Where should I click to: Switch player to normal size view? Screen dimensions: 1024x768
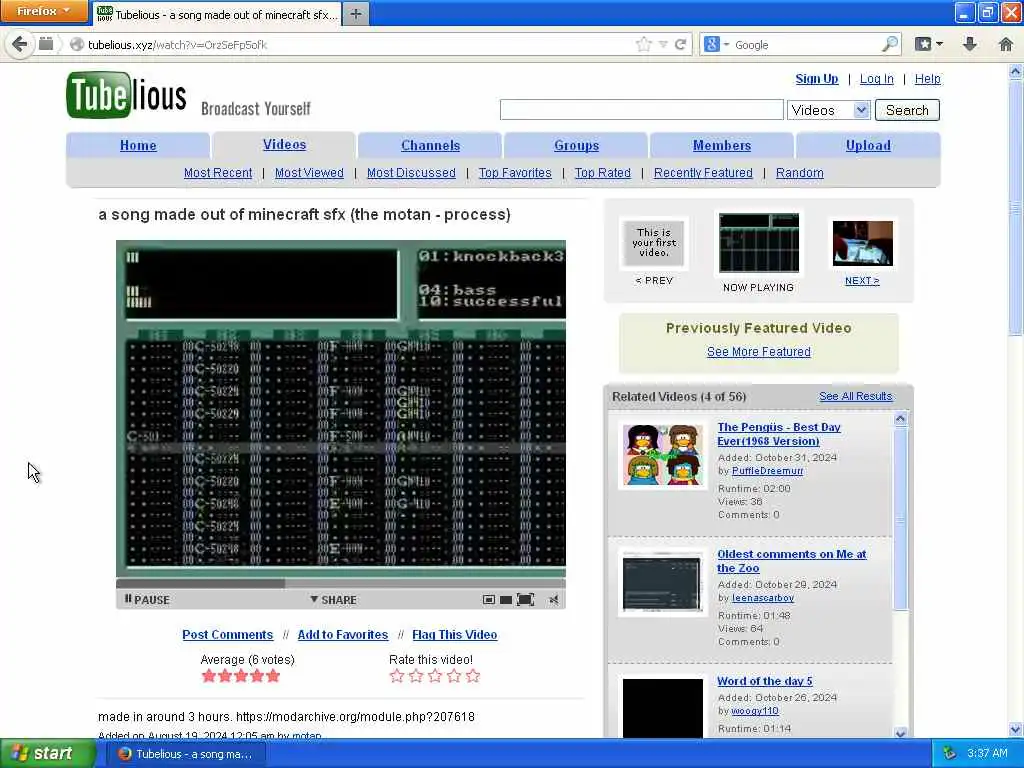click(x=505, y=600)
